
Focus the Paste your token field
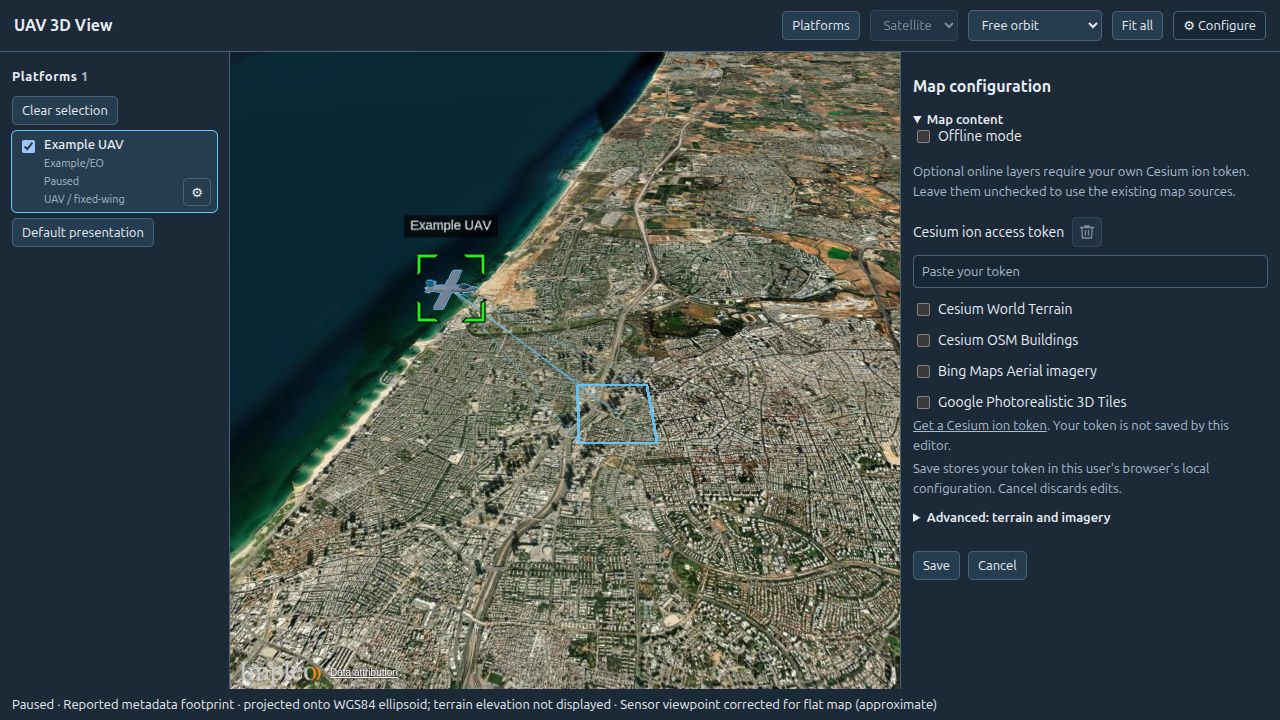coord(1090,272)
